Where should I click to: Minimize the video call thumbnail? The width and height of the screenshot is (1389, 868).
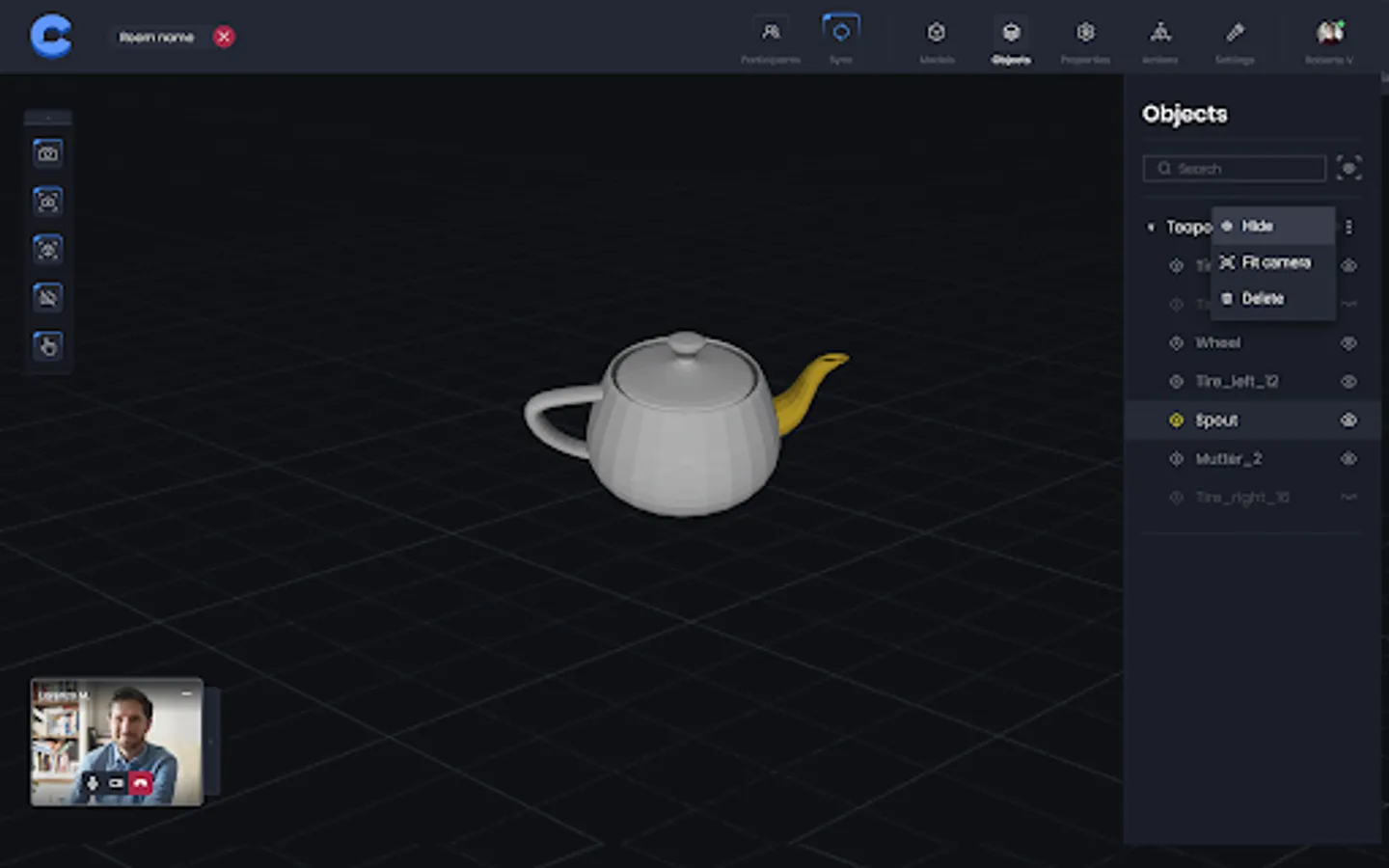click(186, 692)
